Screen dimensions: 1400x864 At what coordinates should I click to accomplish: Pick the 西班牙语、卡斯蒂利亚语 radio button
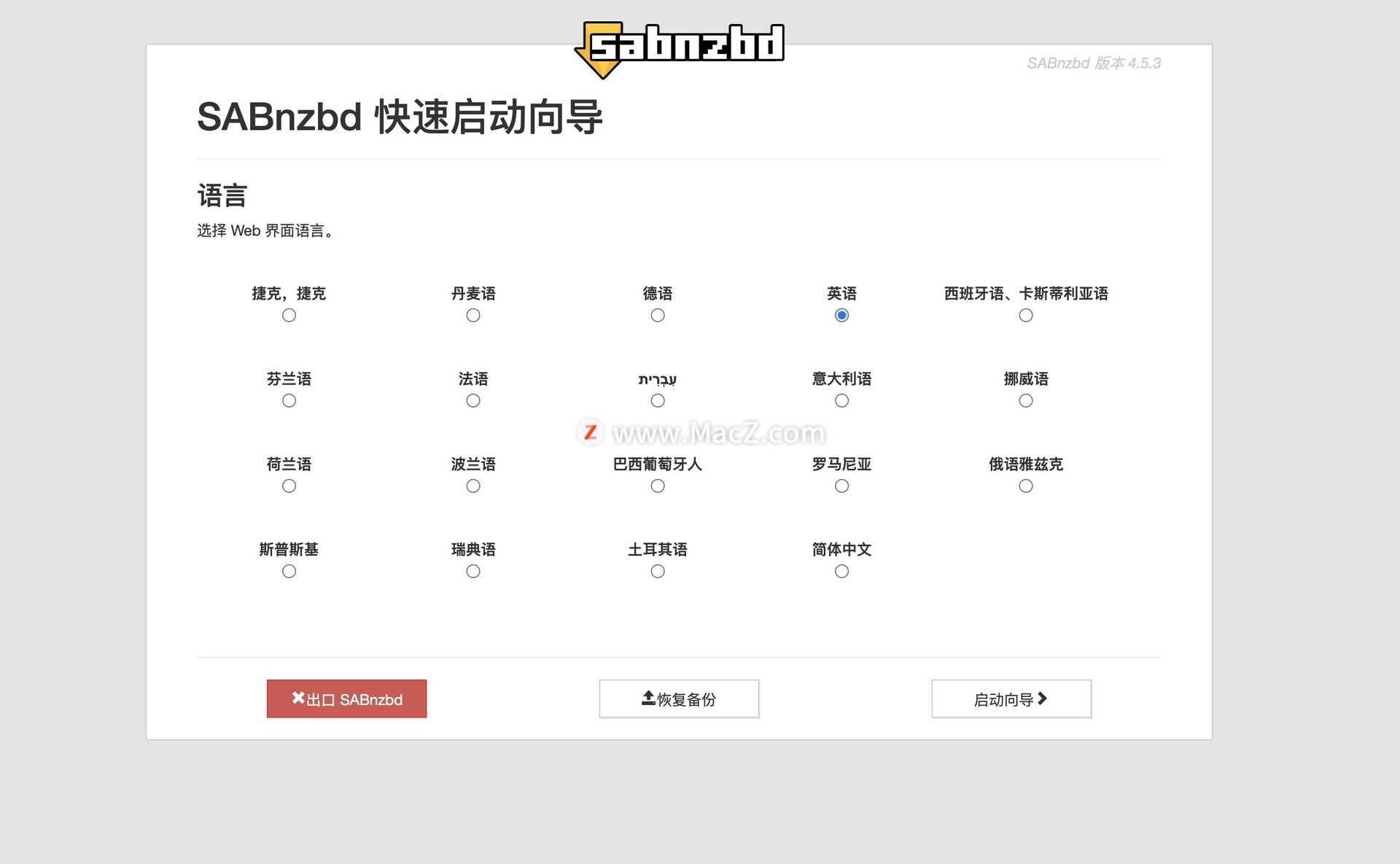click(x=1026, y=316)
